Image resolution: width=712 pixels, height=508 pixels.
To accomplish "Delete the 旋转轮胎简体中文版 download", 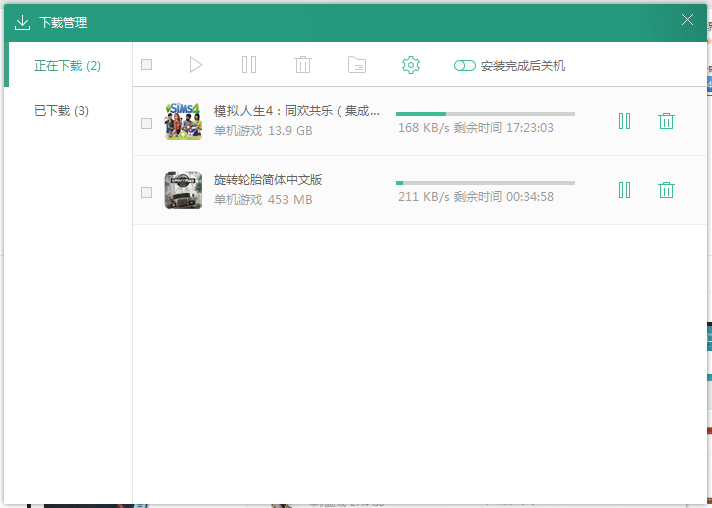I will 666,190.
